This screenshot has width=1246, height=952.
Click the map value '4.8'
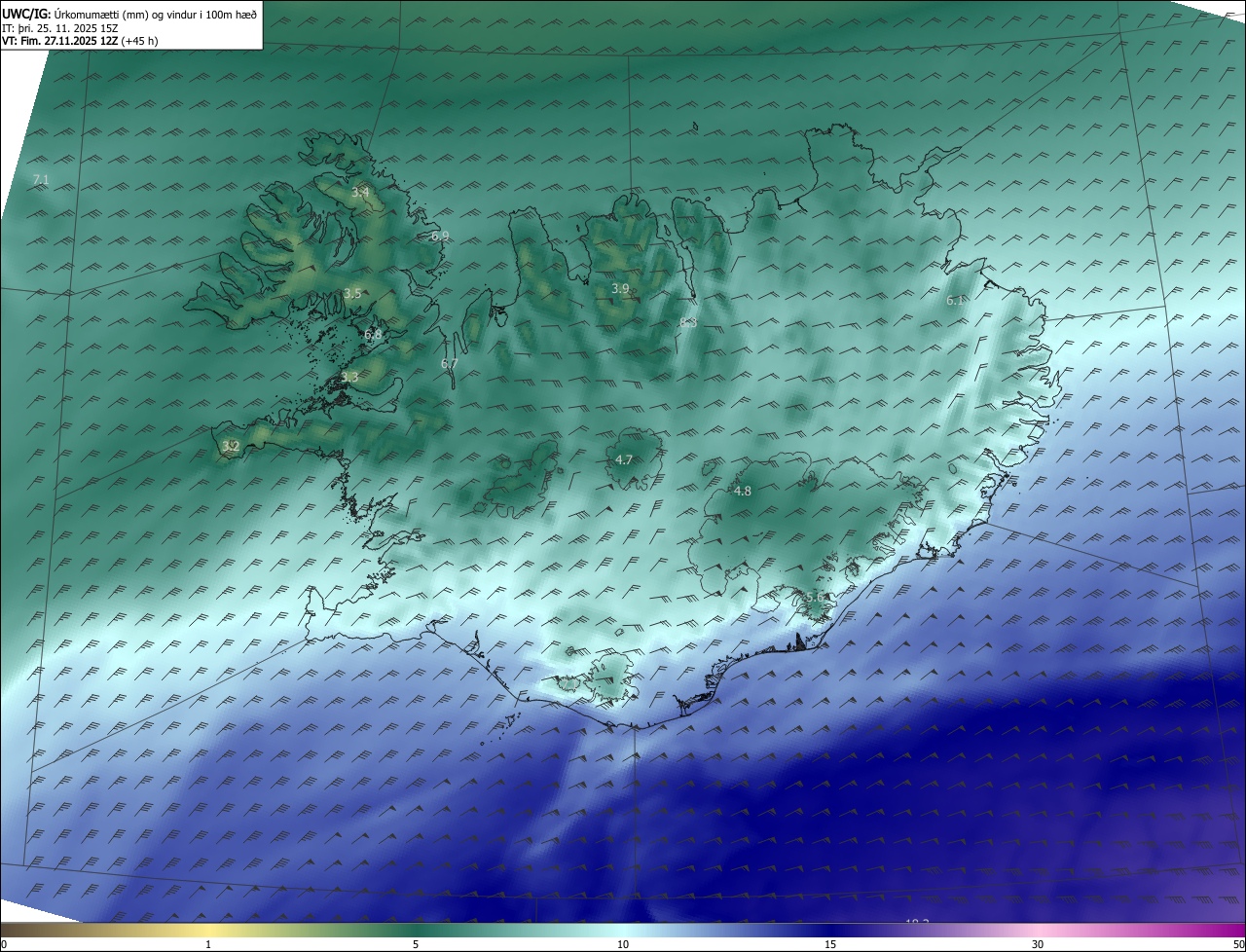coord(743,492)
